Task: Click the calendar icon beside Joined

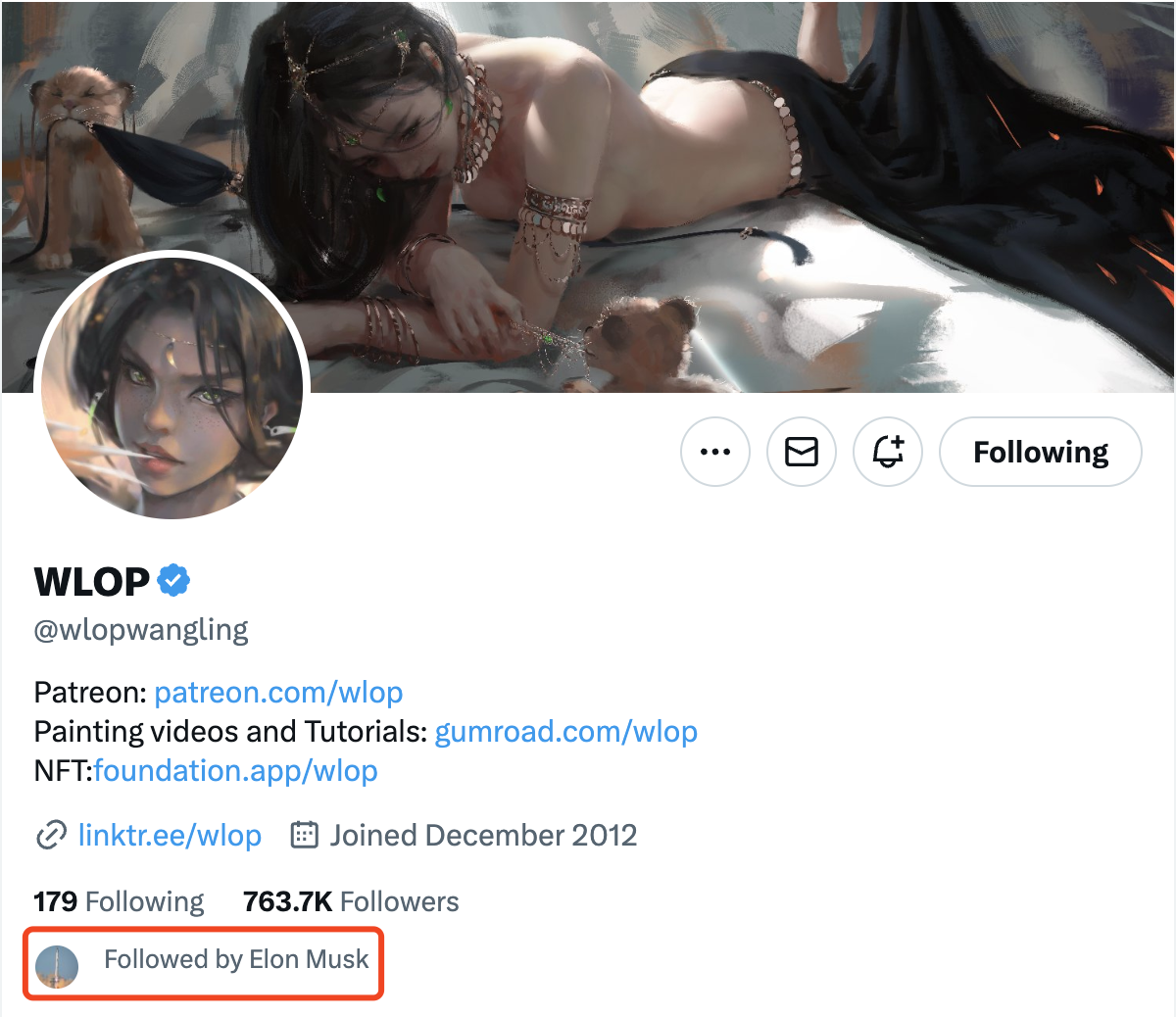Action: pyautogui.click(x=305, y=836)
